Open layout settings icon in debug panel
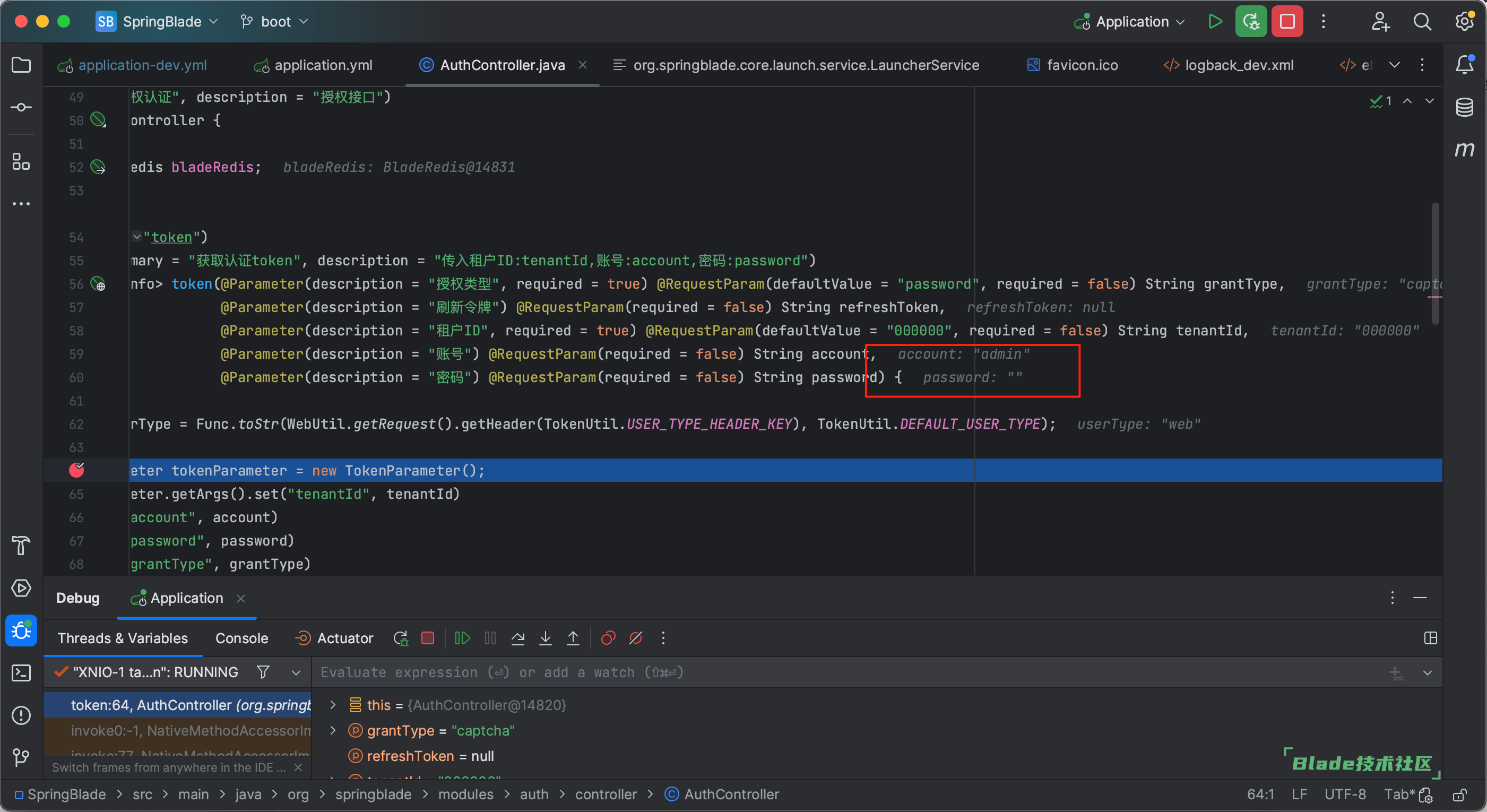Image resolution: width=1487 pixels, height=812 pixels. (1430, 638)
